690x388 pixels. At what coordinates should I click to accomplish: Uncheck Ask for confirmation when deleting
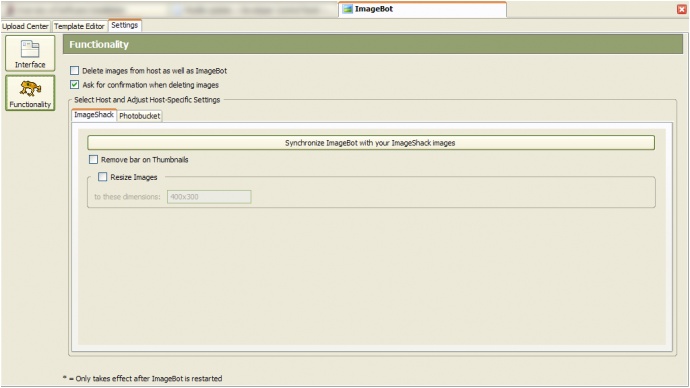[x=75, y=84]
